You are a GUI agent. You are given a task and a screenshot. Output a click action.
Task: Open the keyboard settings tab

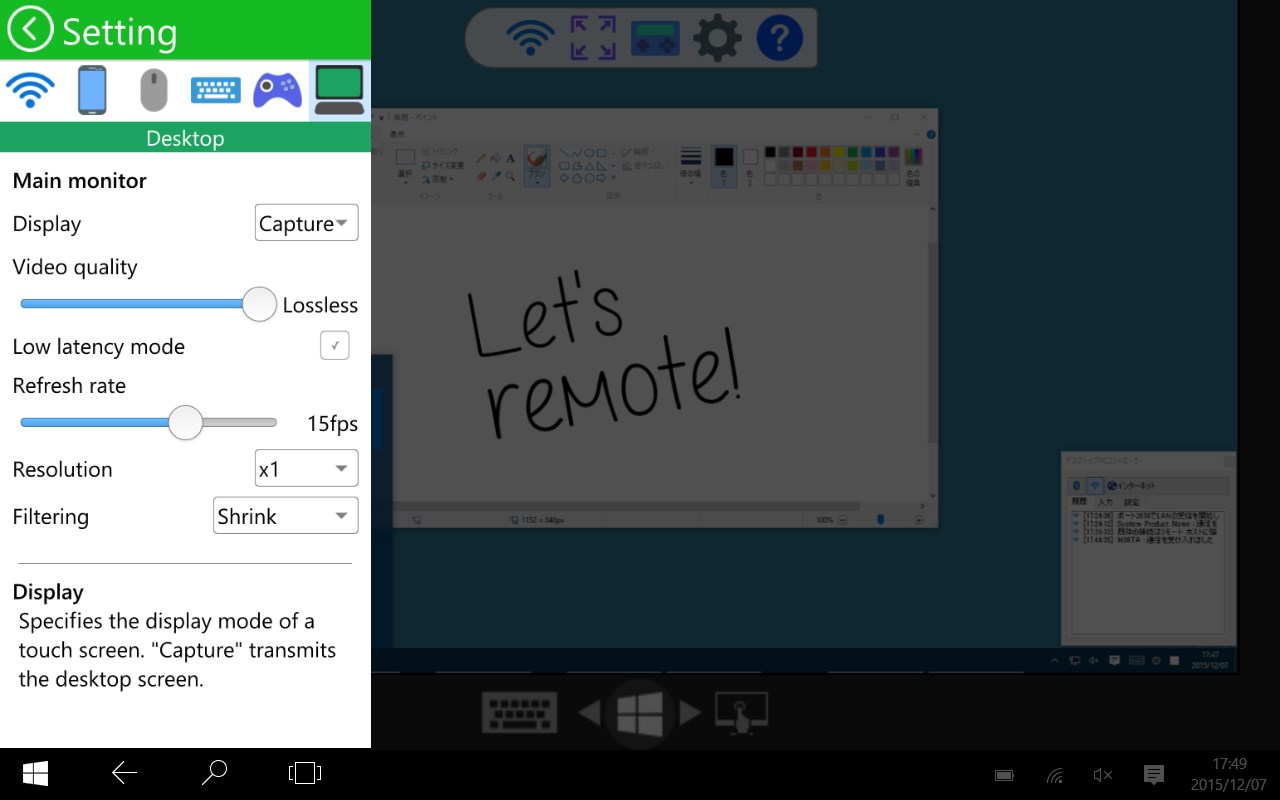click(x=215, y=91)
